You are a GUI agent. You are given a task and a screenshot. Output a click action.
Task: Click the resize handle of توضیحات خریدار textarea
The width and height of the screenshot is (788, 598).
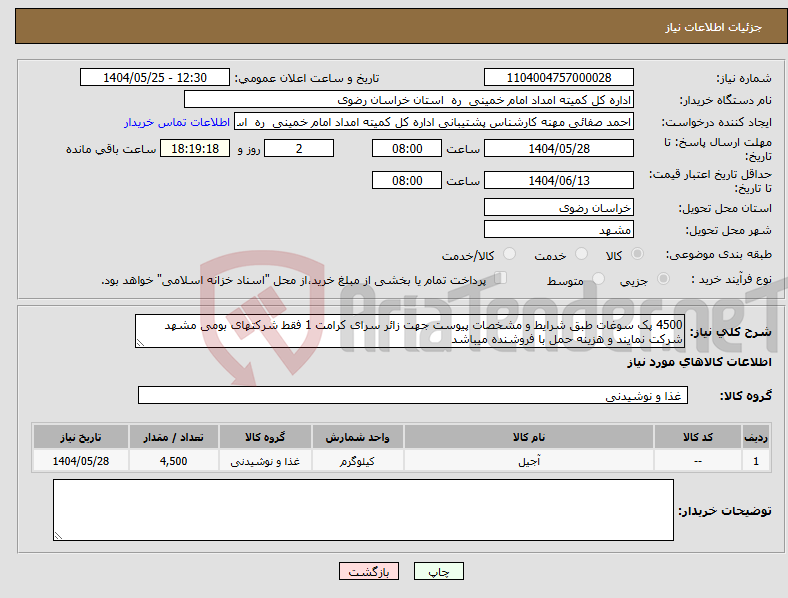[58, 536]
